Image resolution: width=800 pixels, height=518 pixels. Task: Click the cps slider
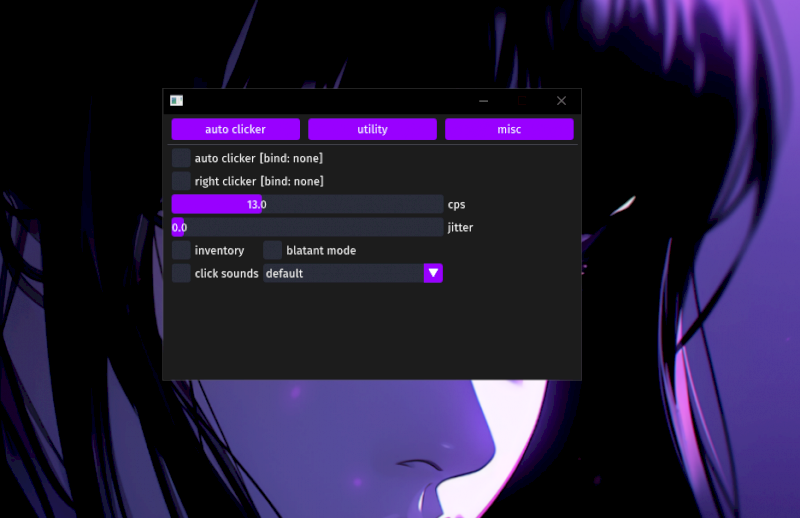pos(307,204)
